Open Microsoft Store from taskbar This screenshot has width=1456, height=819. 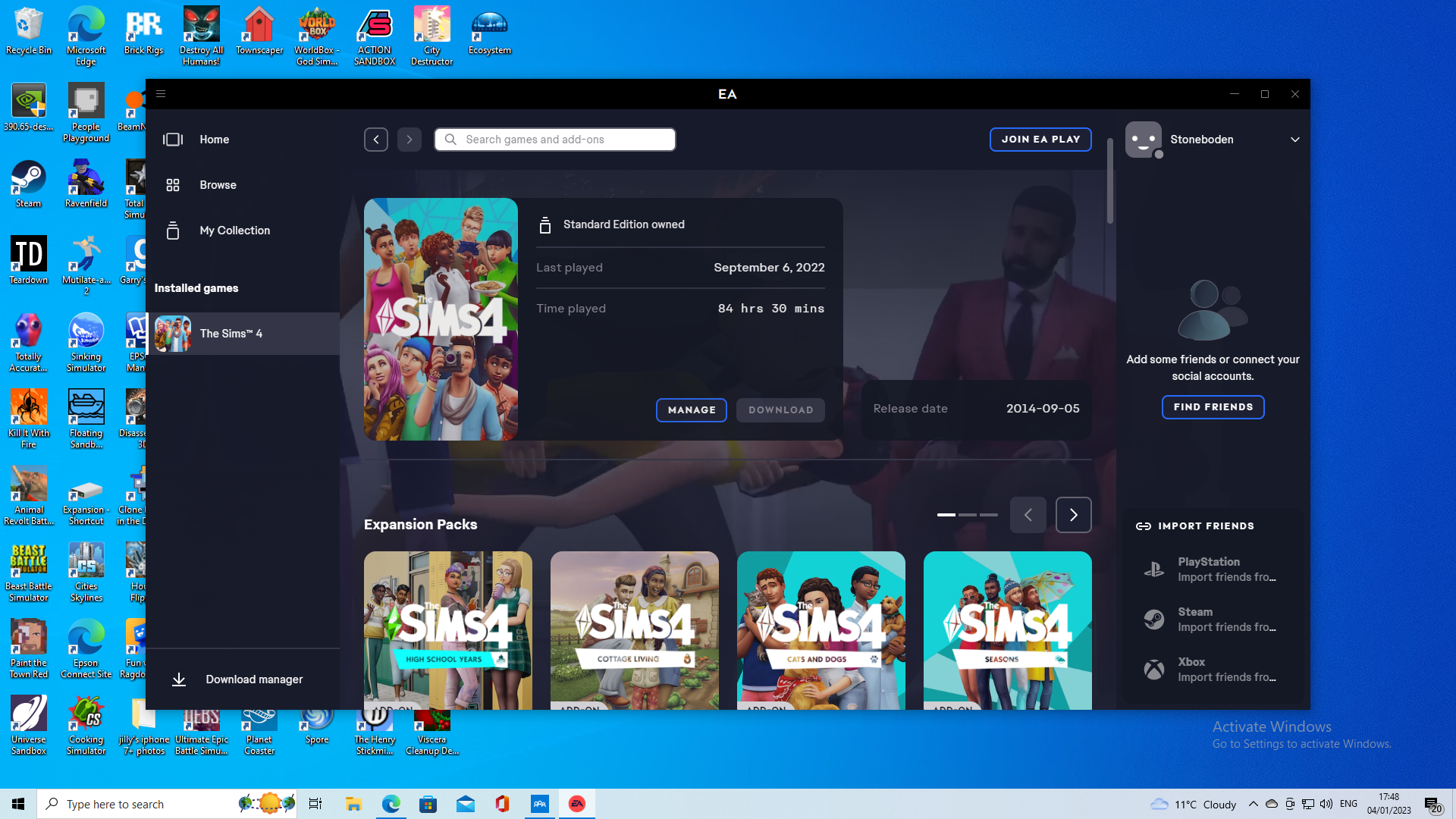click(x=428, y=804)
